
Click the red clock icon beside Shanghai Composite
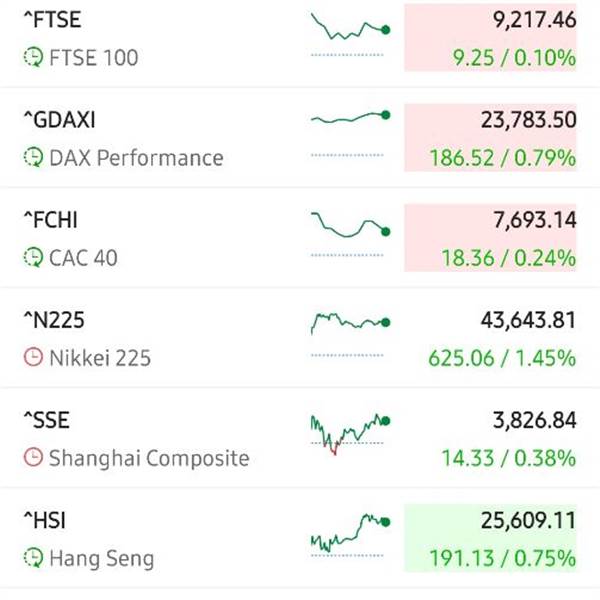click(33, 458)
